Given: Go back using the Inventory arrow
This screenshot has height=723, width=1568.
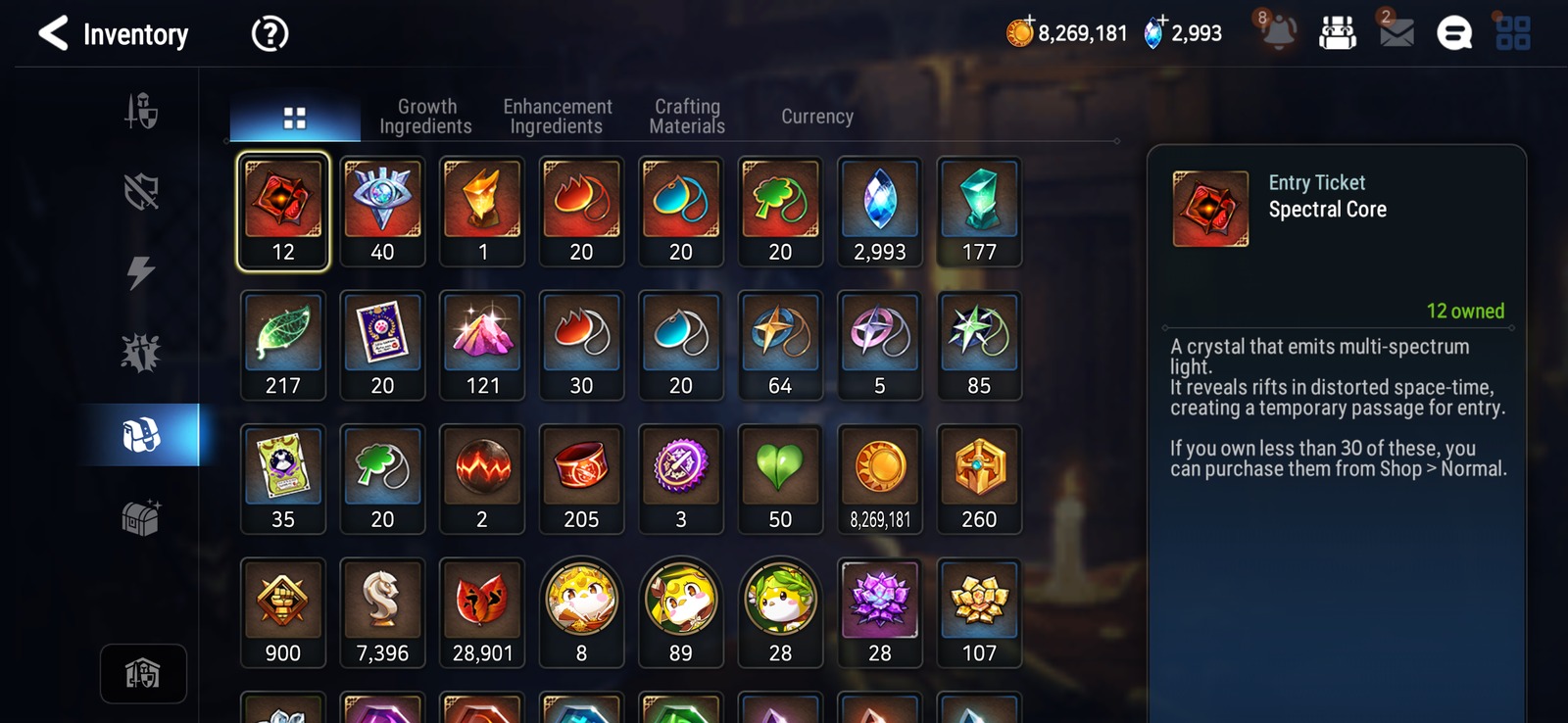Looking at the screenshot, I should tap(54, 33).
